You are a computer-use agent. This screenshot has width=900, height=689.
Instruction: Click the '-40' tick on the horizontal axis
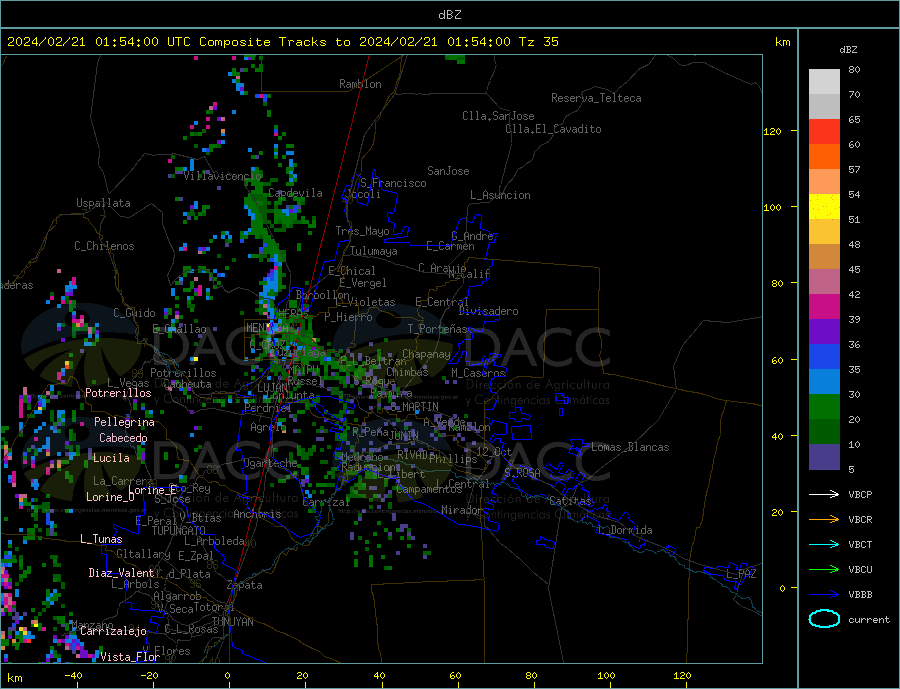73,675
